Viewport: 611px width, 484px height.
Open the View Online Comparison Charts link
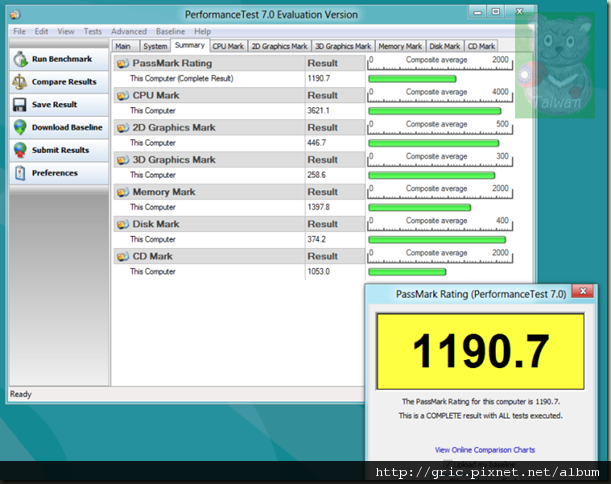pyautogui.click(x=485, y=450)
